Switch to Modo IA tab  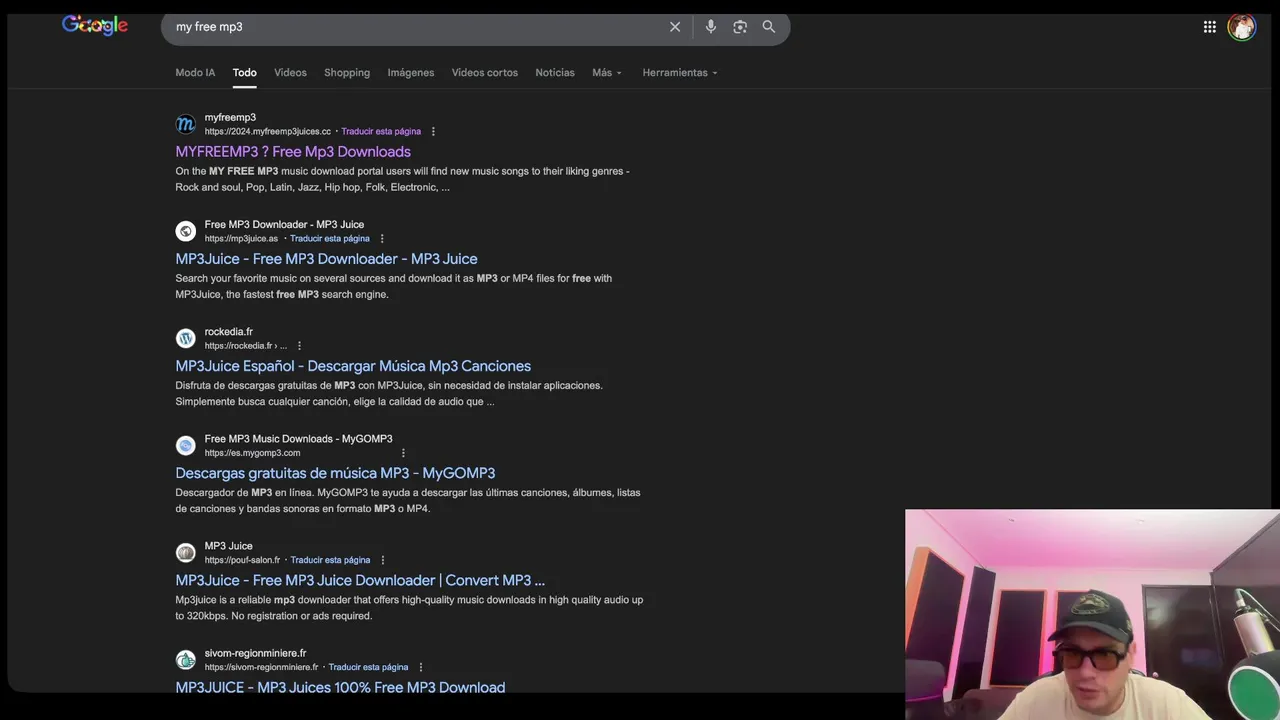(195, 72)
